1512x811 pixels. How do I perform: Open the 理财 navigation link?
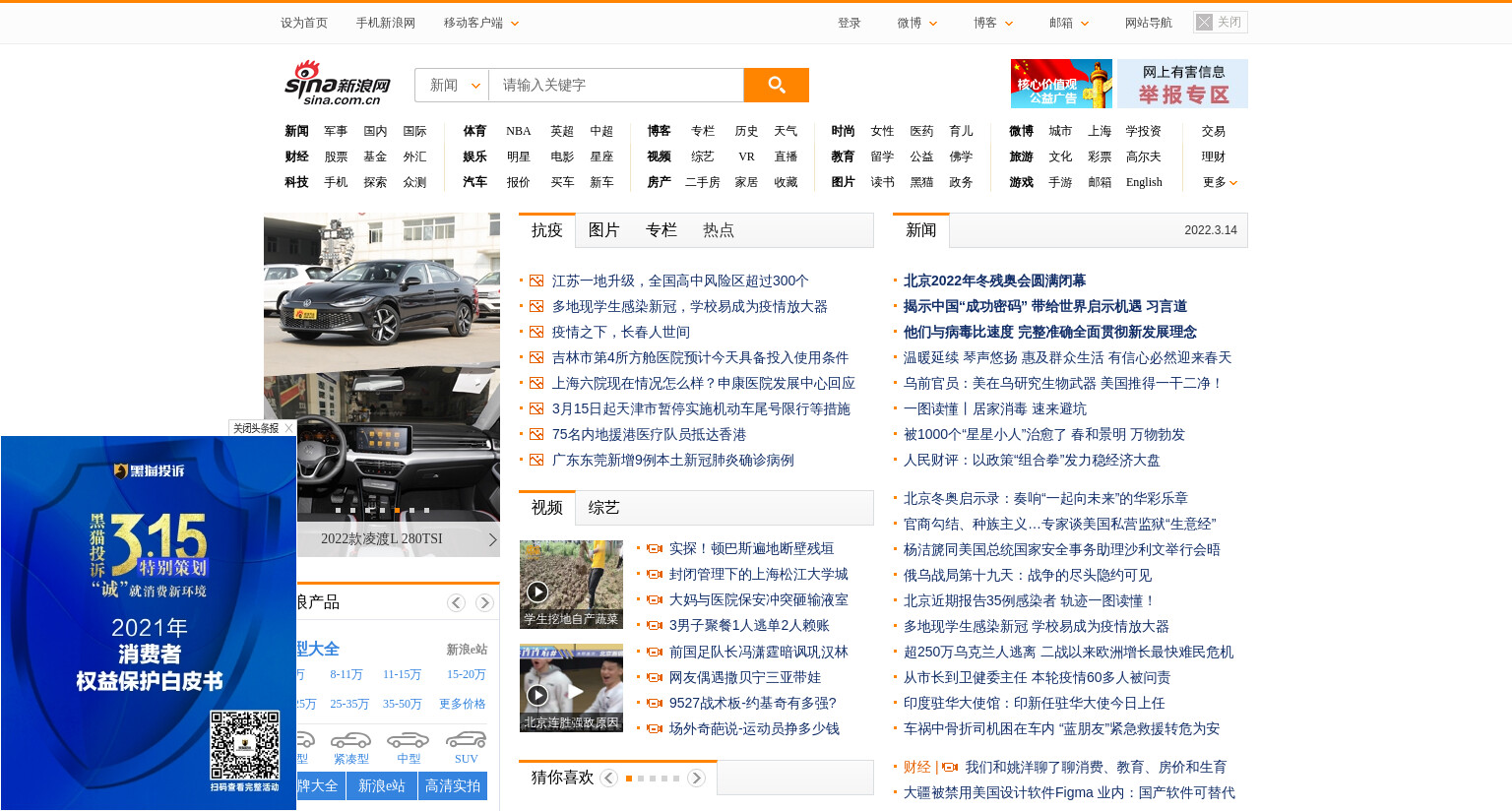[x=1214, y=156]
